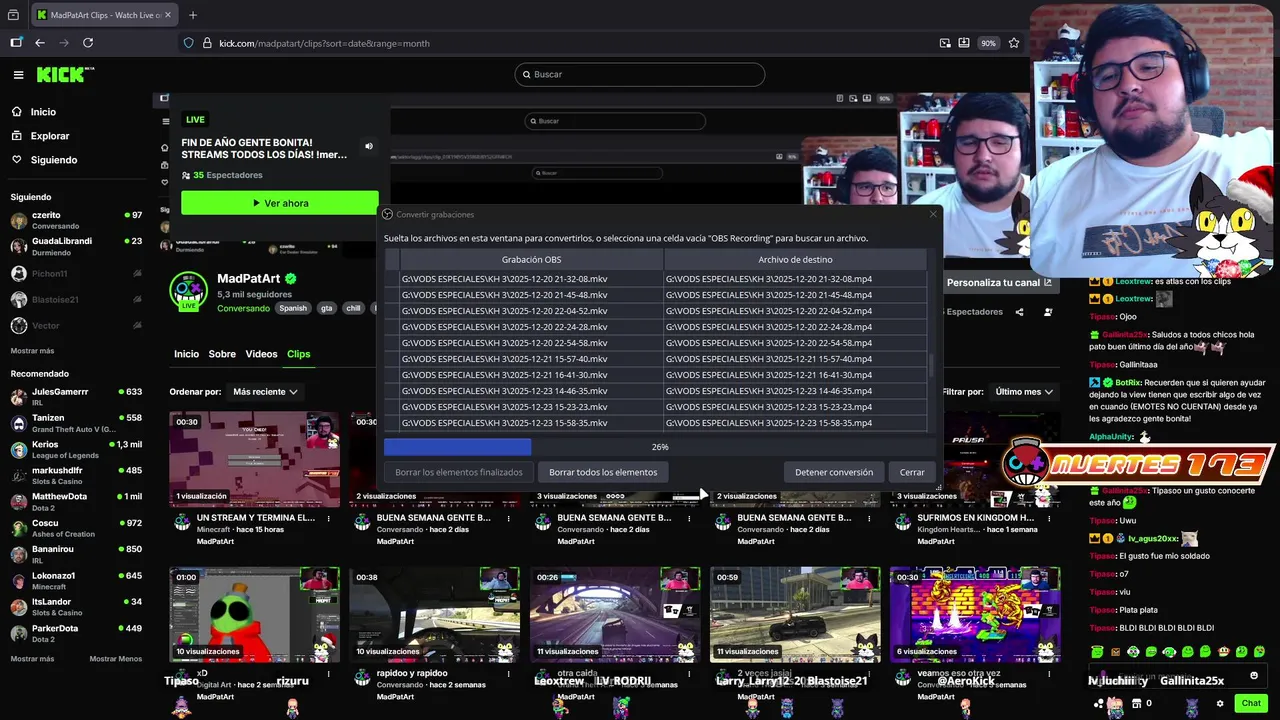Click the gta tag

[326, 308]
